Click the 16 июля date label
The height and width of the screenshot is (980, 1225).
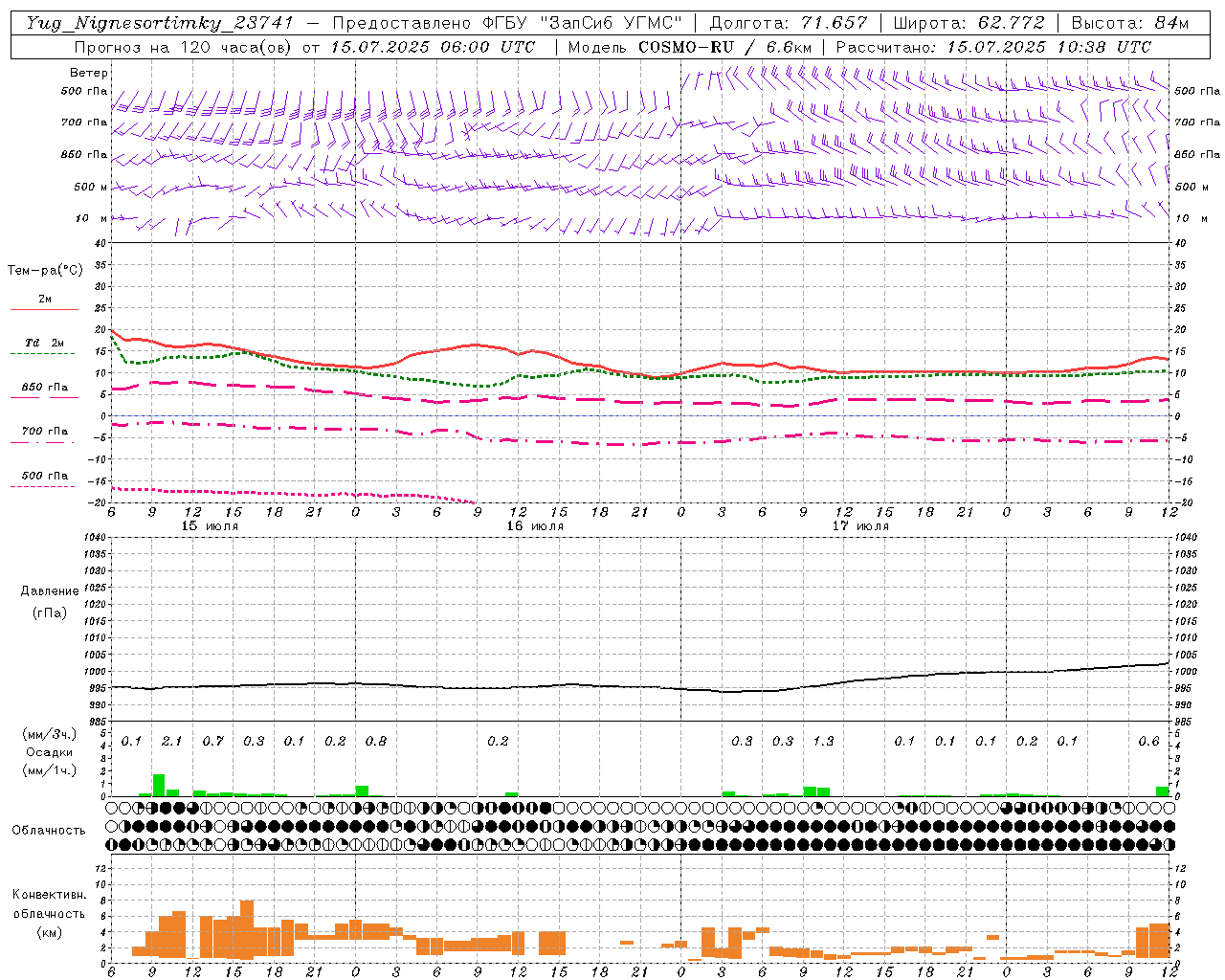[x=535, y=526]
